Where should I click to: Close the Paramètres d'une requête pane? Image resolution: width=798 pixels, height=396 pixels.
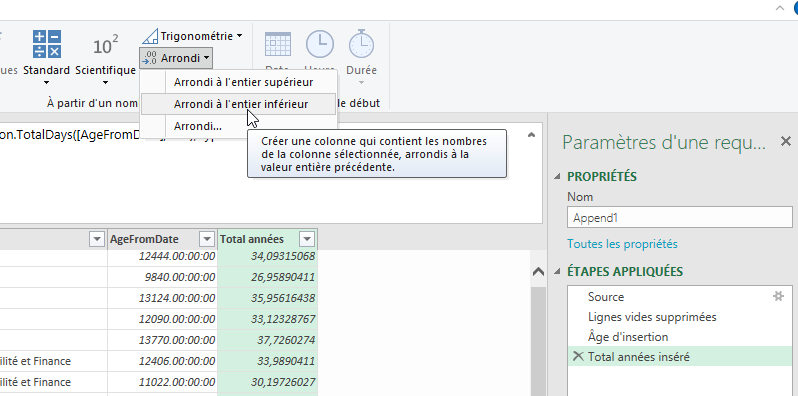click(786, 142)
